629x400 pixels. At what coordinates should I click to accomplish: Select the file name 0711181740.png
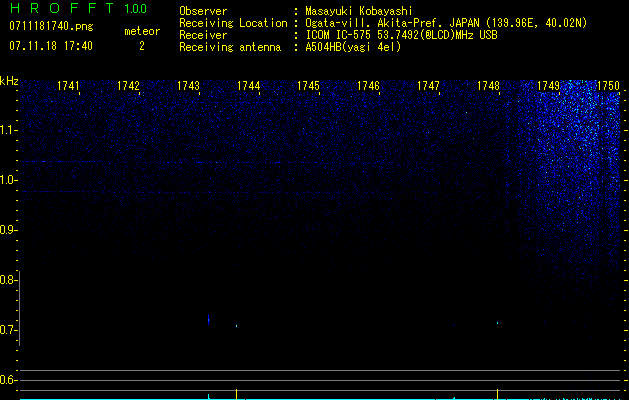(51, 26)
